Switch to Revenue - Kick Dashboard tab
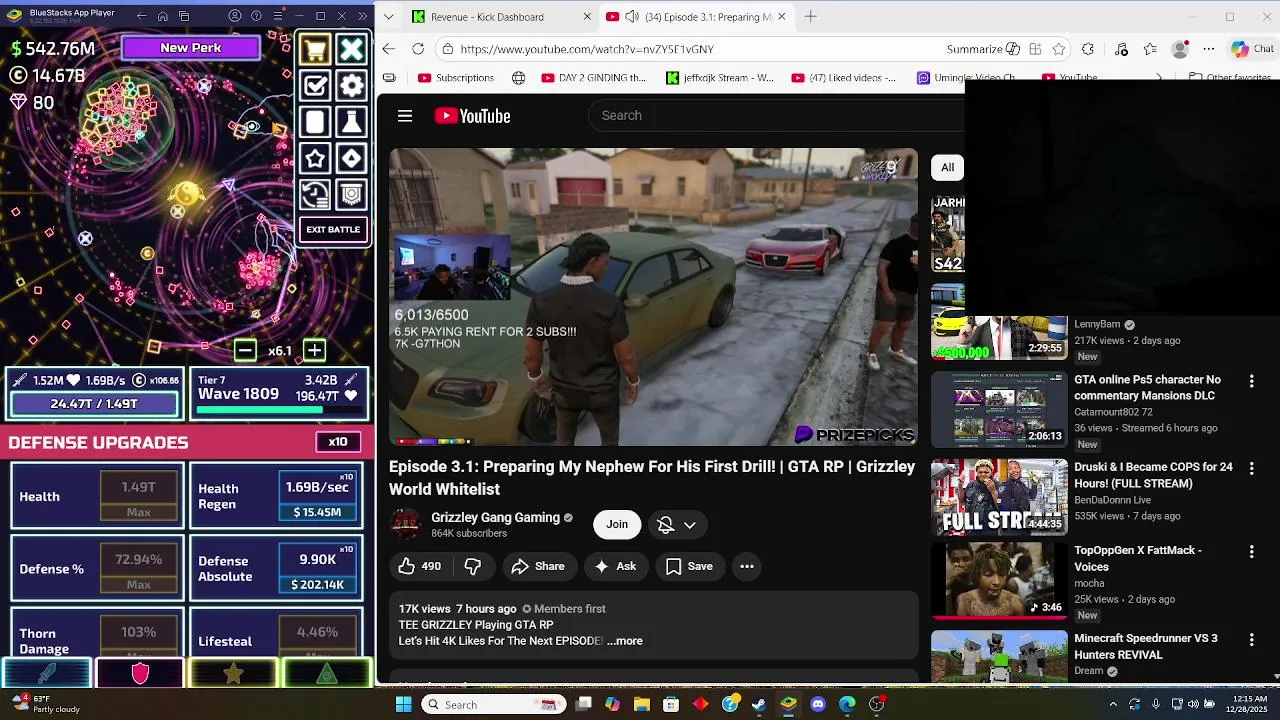This screenshot has width=1280, height=720. (x=488, y=17)
